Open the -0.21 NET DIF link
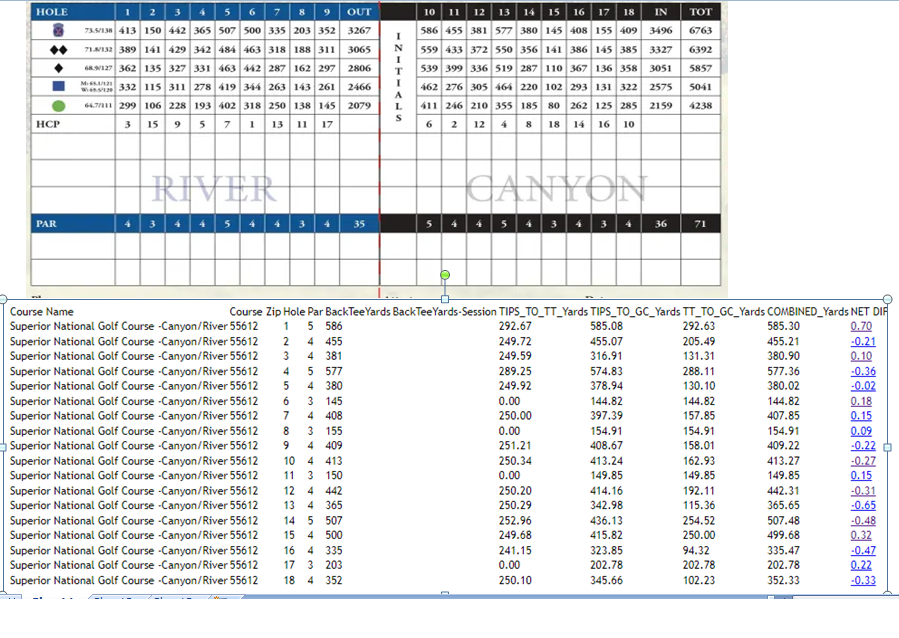The height and width of the screenshot is (638, 899). (x=863, y=341)
